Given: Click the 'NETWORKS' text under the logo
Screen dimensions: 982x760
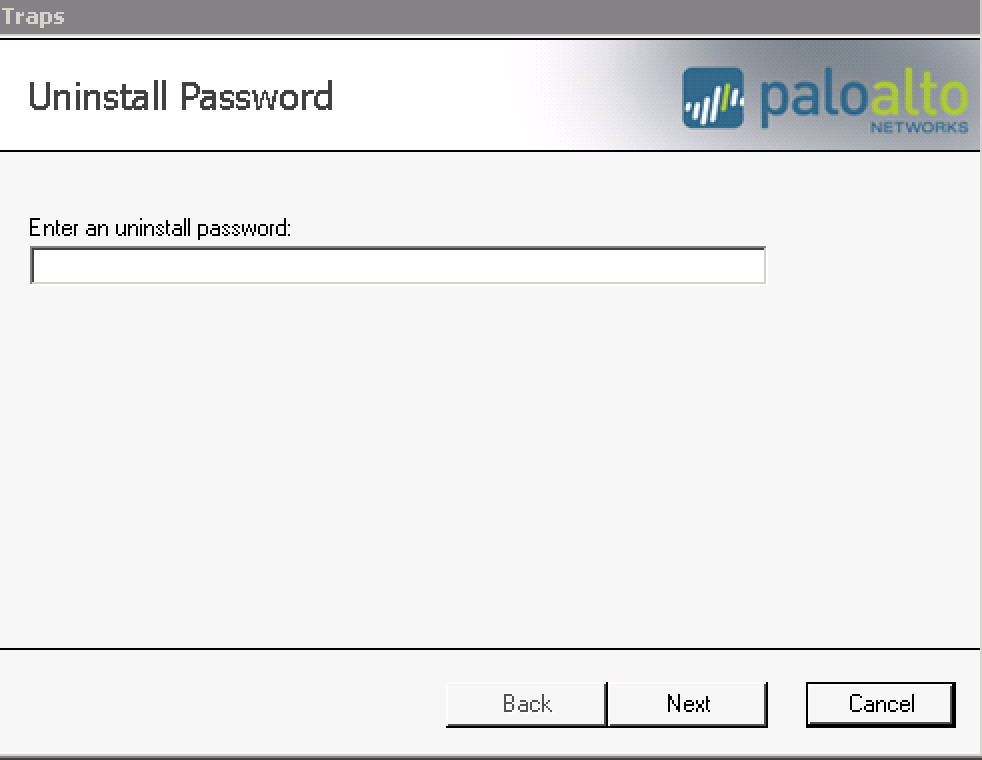Looking at the screenshot, I should (919, 127).
